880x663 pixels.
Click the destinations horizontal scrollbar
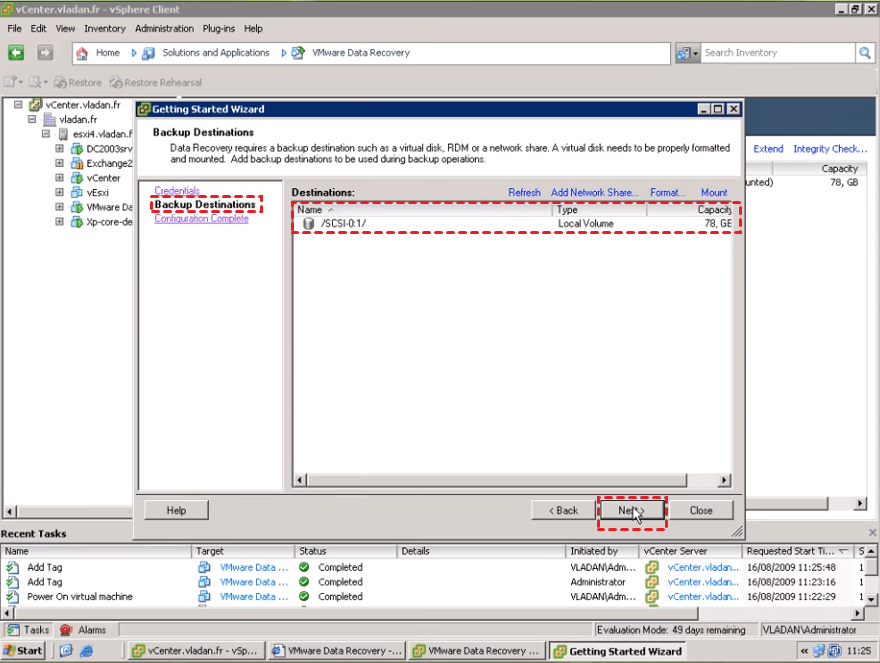pyautogui.click(x=512, y=480)
